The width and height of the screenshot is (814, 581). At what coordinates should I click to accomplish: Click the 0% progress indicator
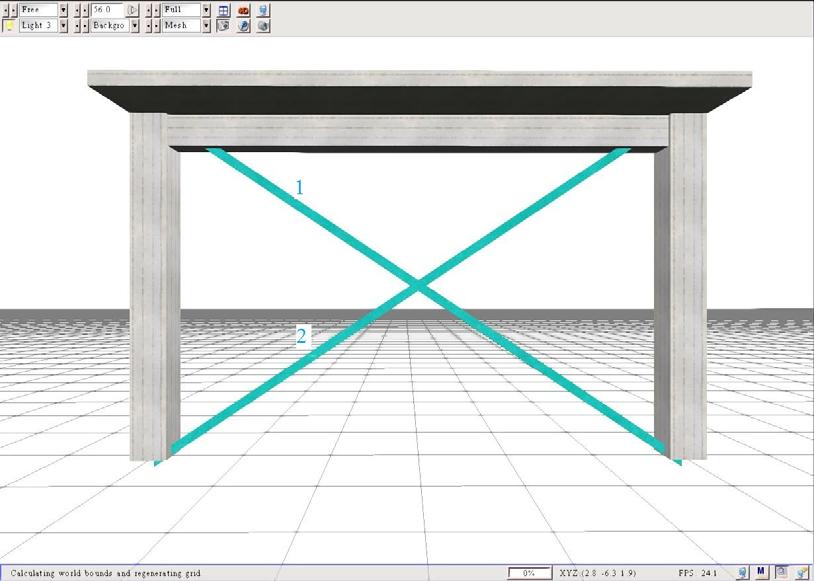pos(530,573)
